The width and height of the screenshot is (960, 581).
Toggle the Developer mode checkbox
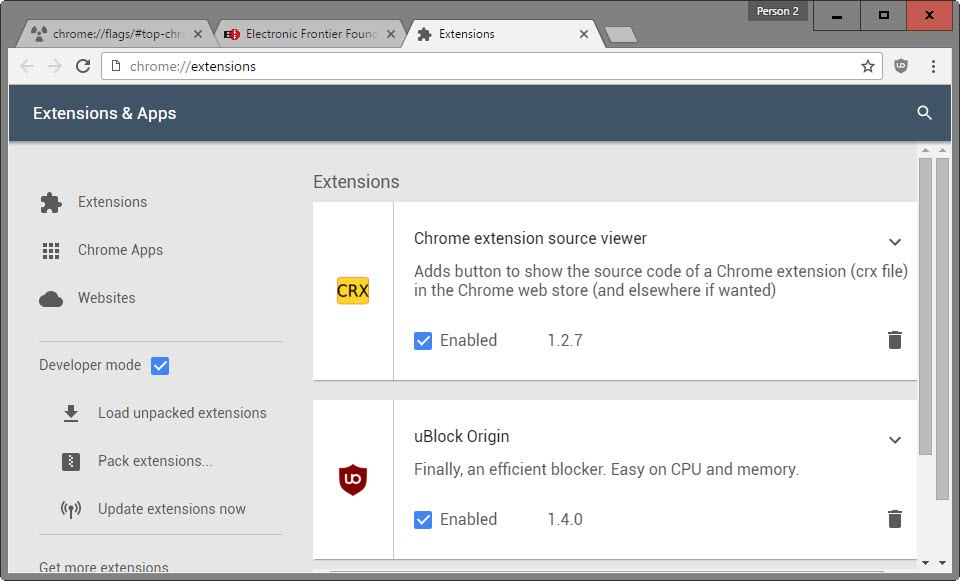coord(160,365)
